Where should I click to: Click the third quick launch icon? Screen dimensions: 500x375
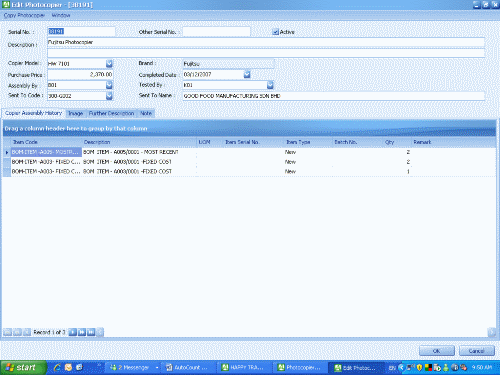(79, 367)
